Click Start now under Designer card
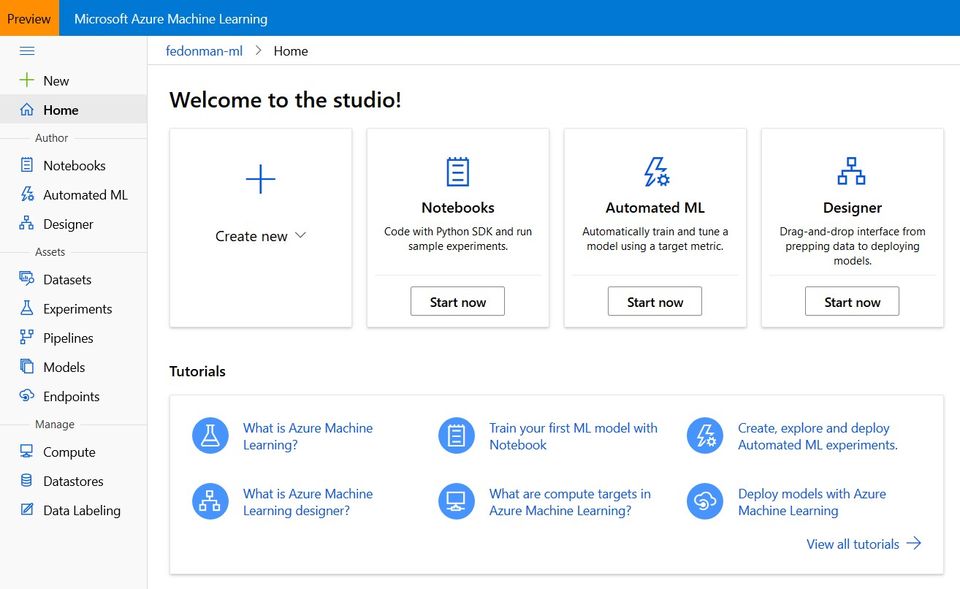The height and width of the screenshot is (589, 960). tap(852, 301)
